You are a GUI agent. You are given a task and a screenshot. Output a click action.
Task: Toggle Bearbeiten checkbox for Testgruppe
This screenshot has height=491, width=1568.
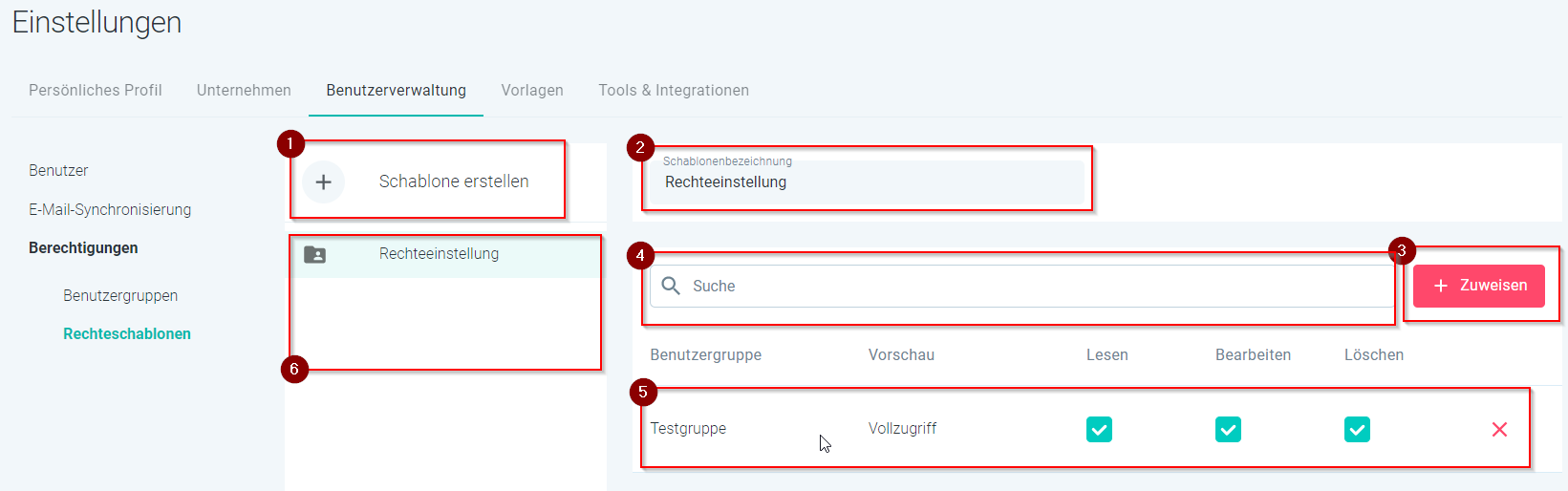click(x=1228, y=430)
